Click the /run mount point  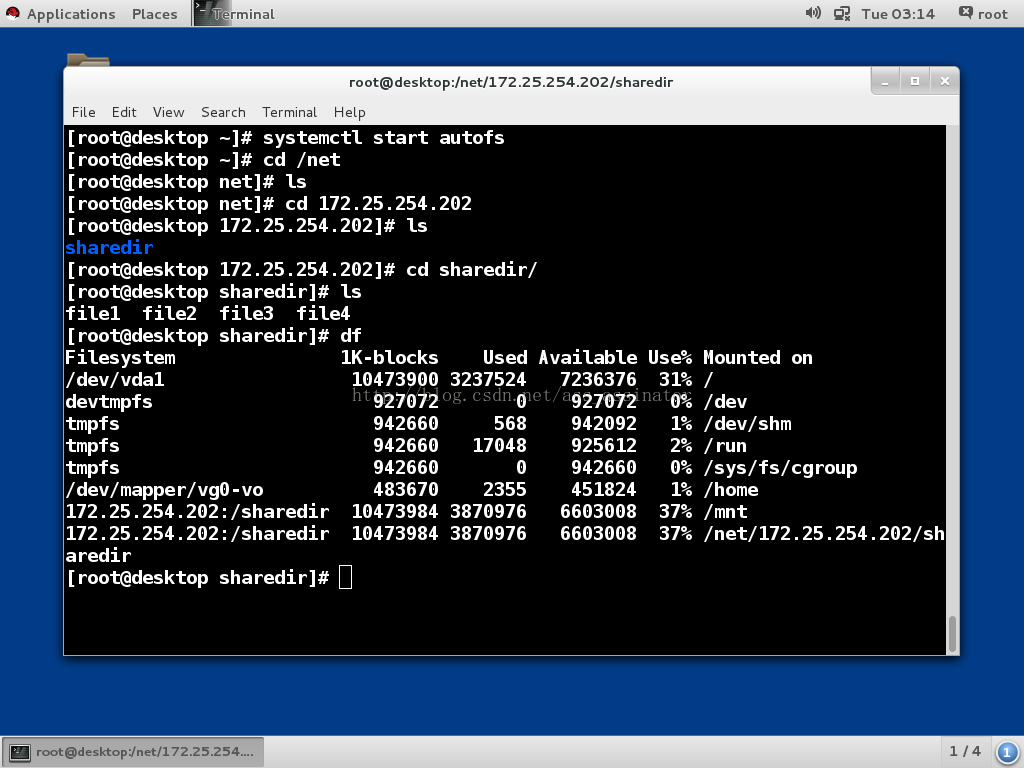coord(725,446)
